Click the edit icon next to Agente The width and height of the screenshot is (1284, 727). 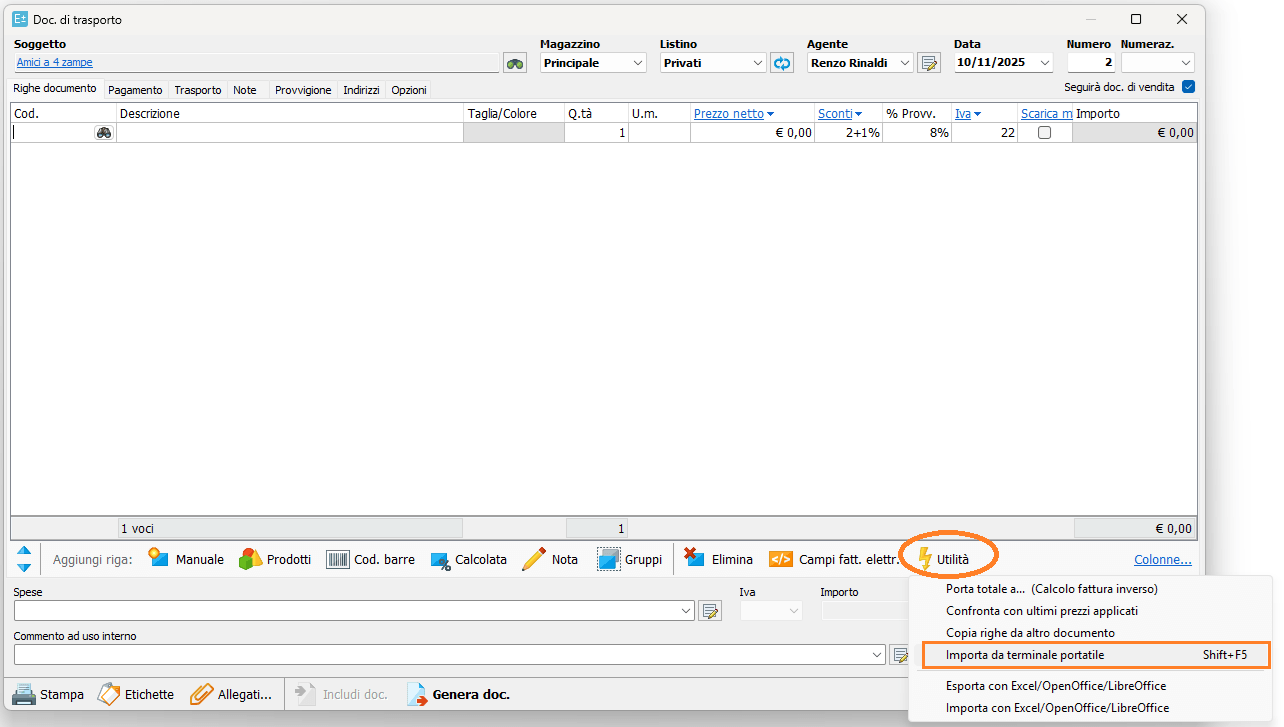929,63
